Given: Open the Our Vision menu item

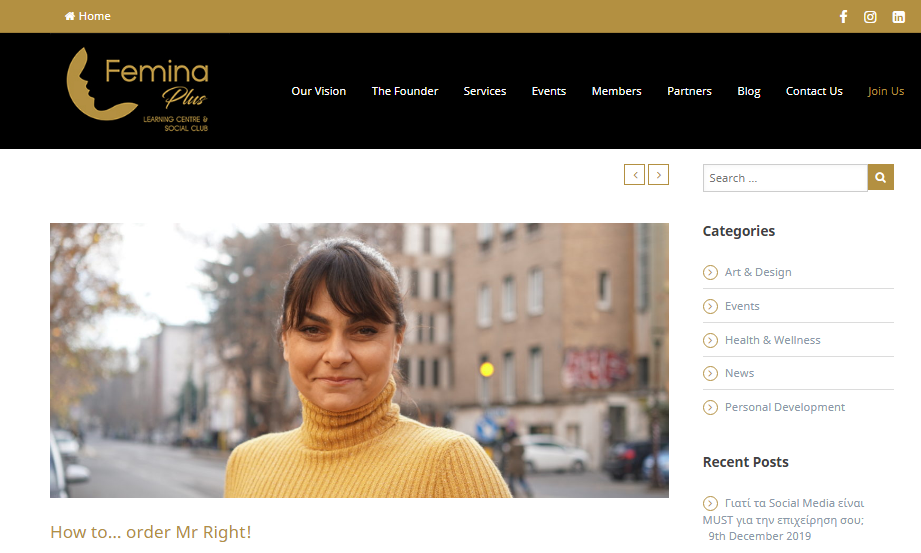Looking at the screenshot, I should 318,91.
